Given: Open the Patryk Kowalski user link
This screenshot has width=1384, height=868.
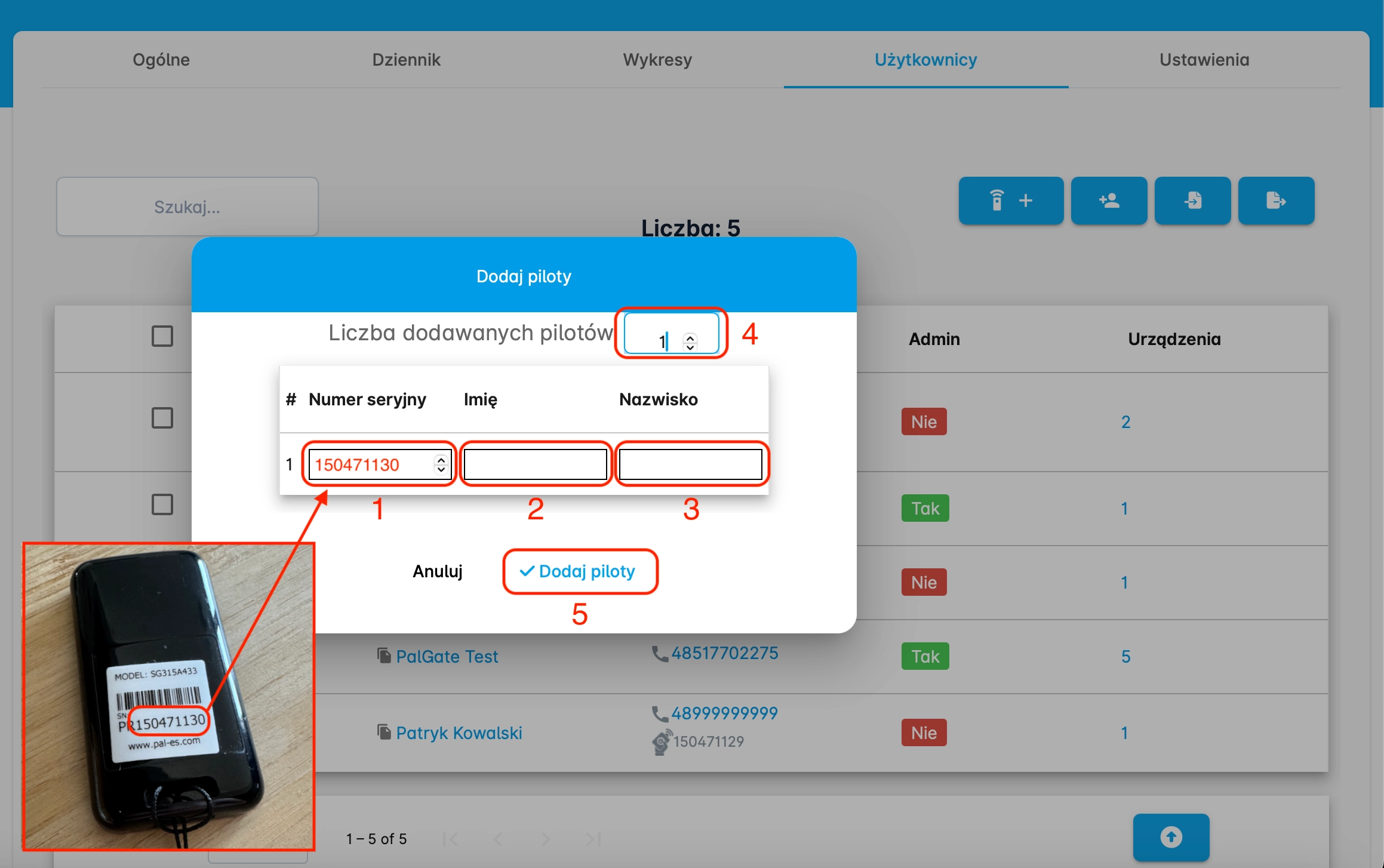Looking at the screenshot, I should point(459,732).
